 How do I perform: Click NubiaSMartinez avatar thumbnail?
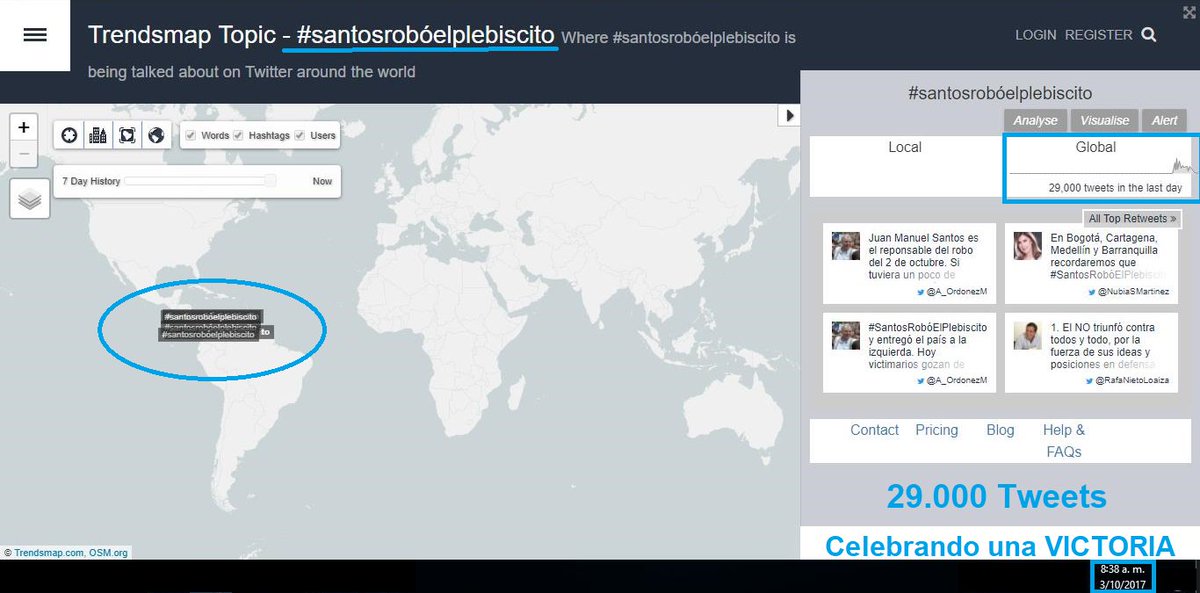(x=1028, y=245)
